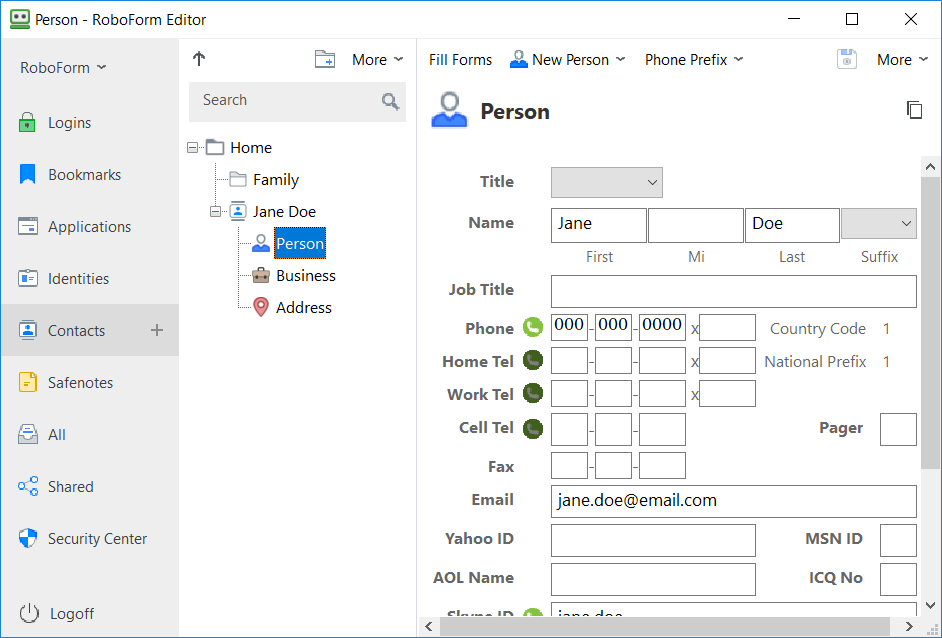Image resolution: width=942 pixels, height=638 pixels.
Task: Click the horizontal scrollbar left arrow
Action: point(428,627)
